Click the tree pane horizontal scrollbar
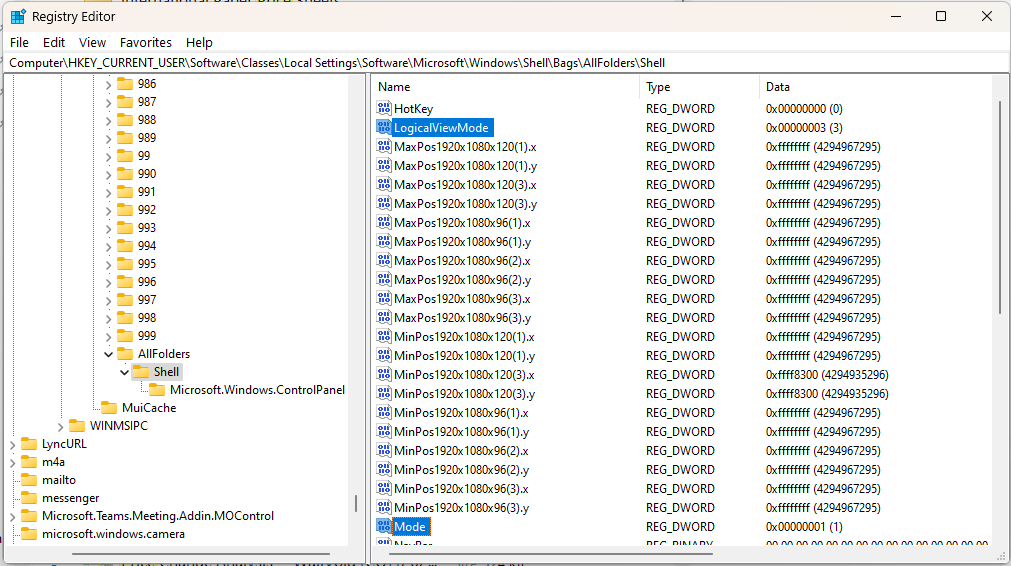 201,553
